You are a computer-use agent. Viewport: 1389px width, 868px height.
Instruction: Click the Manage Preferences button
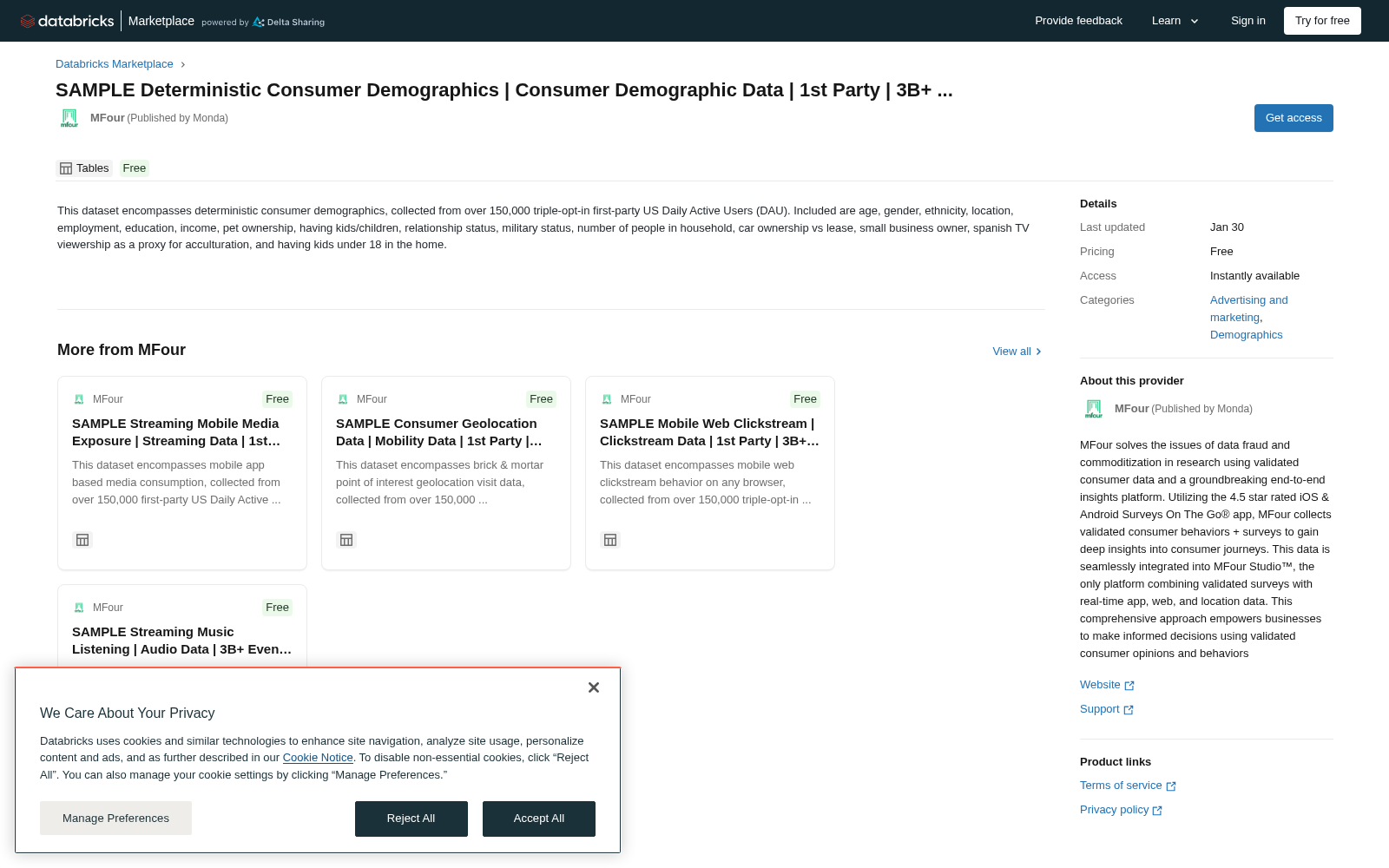(115, 819)
